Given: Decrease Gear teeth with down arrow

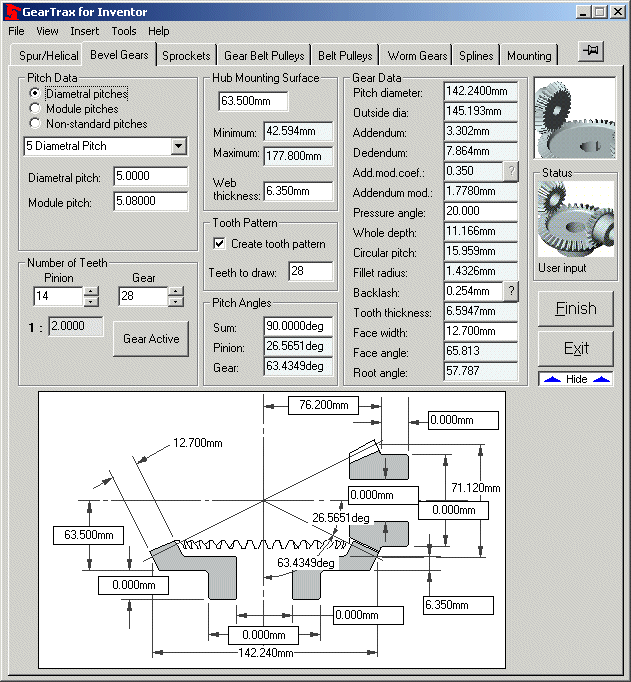Looking at the screenshot, I should tap(175, 301).
